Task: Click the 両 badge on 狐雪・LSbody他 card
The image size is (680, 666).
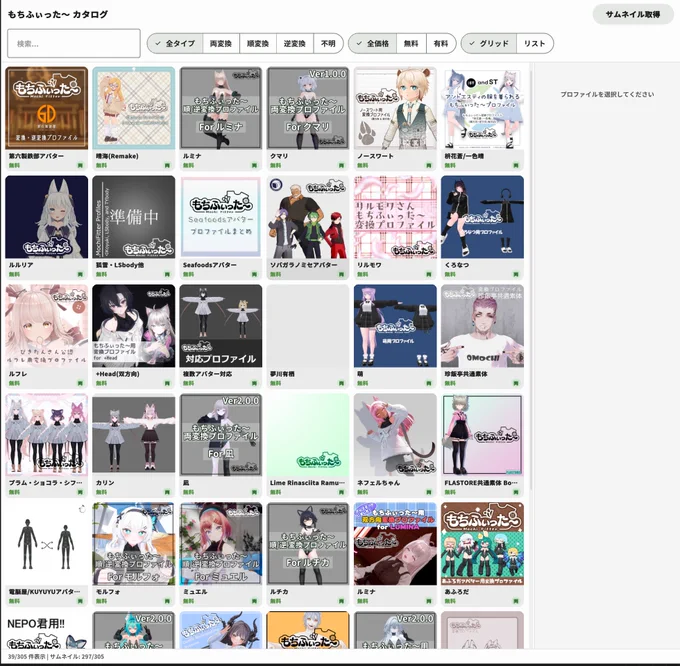Action: tap(167, 274)
